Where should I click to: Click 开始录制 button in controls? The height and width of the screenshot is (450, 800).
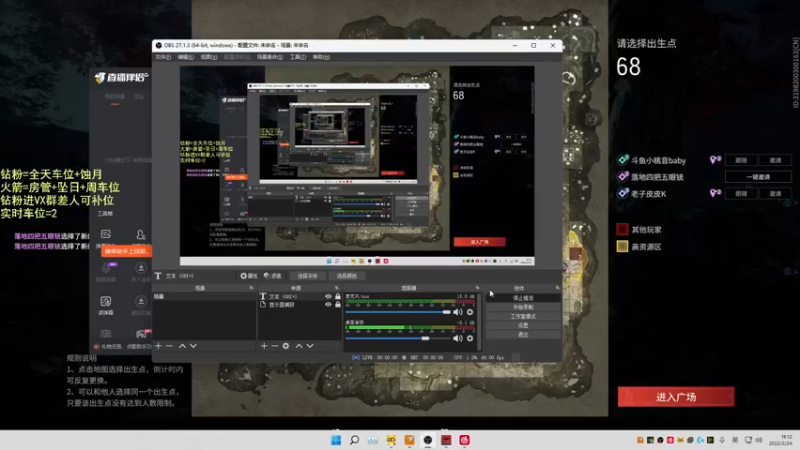point(523,307)
